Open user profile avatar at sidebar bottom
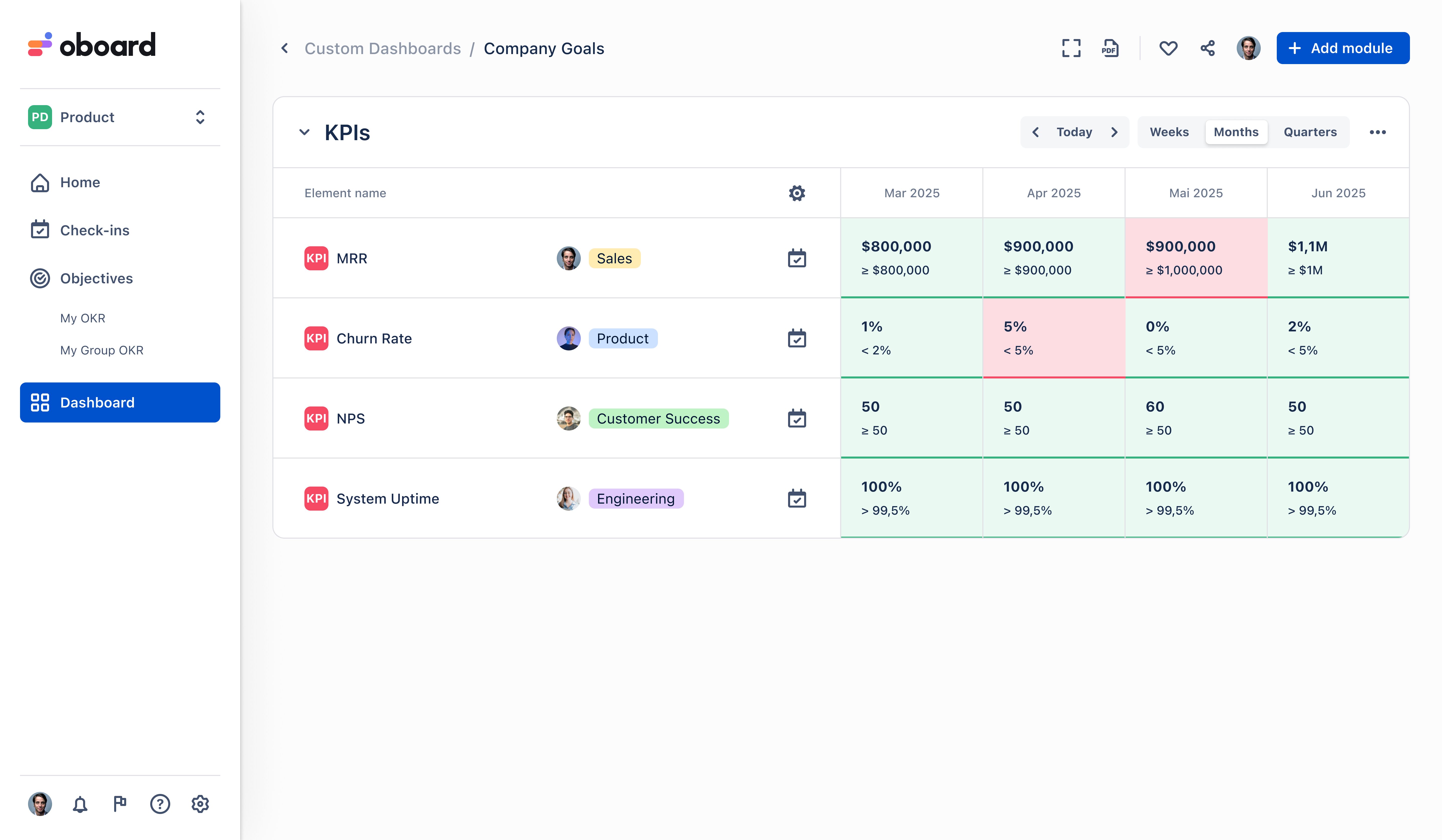 tap(40, 804)
